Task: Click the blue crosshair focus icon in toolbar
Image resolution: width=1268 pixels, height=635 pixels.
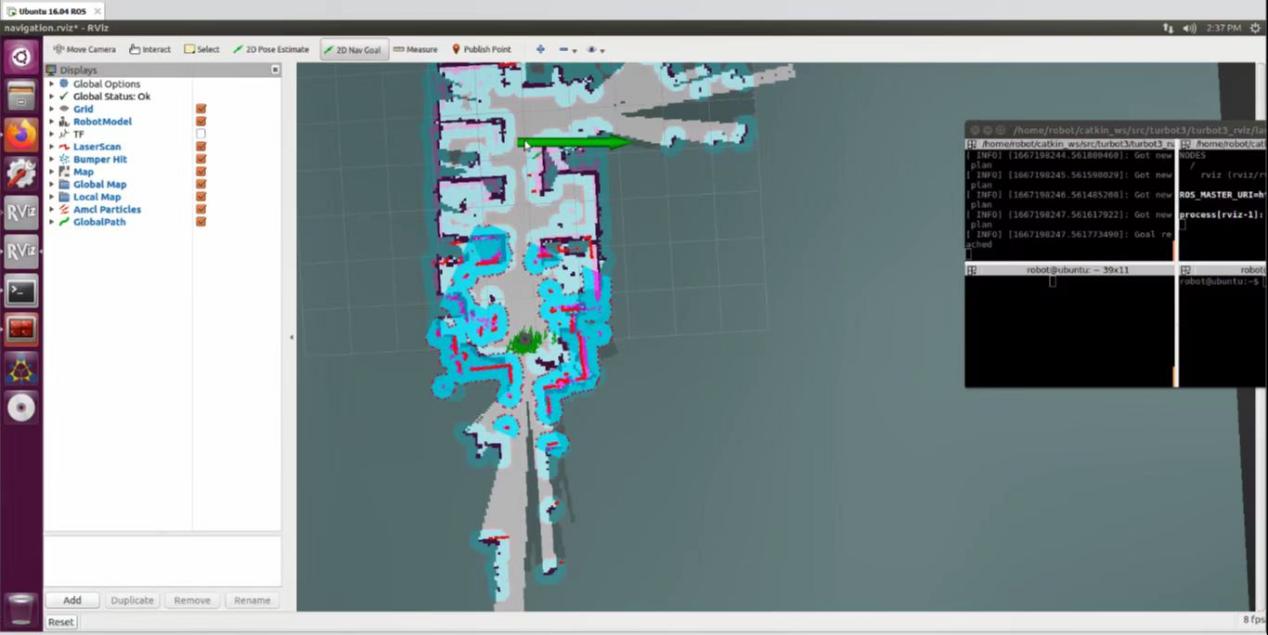Action: [x=540, y=49]
